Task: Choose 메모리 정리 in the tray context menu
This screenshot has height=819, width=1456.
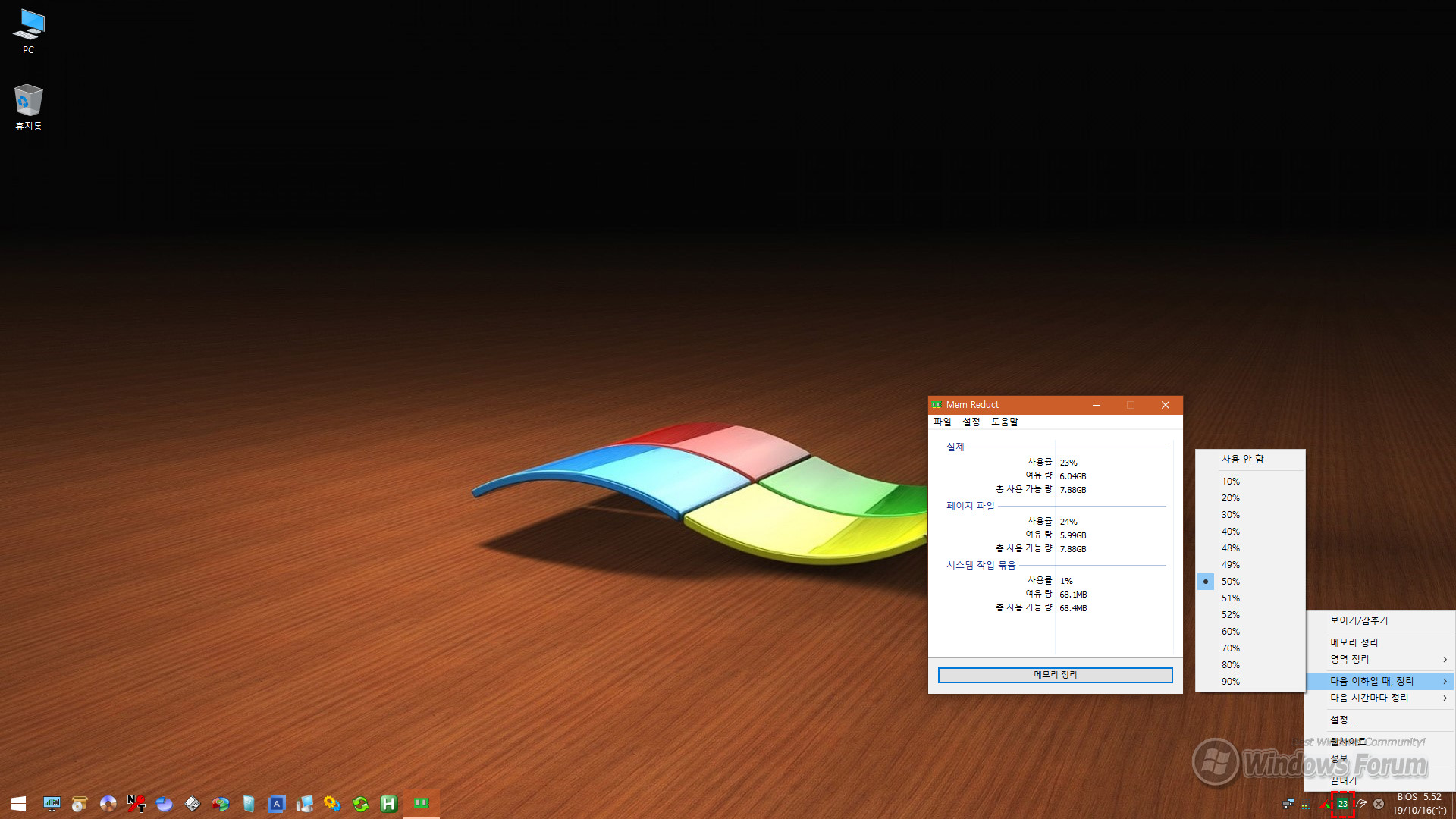Action: coord(1379,643)
